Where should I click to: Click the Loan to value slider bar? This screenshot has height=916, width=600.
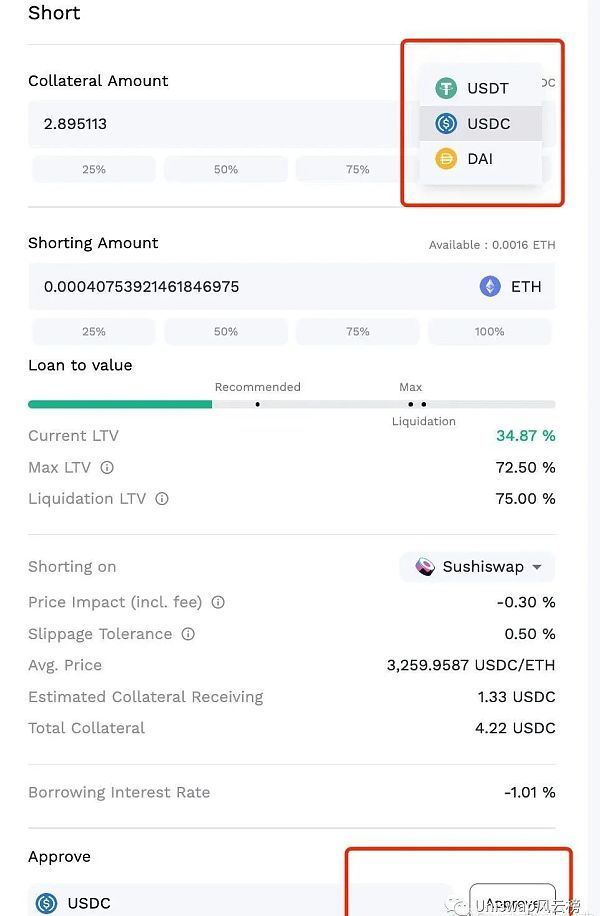(291, 404)
